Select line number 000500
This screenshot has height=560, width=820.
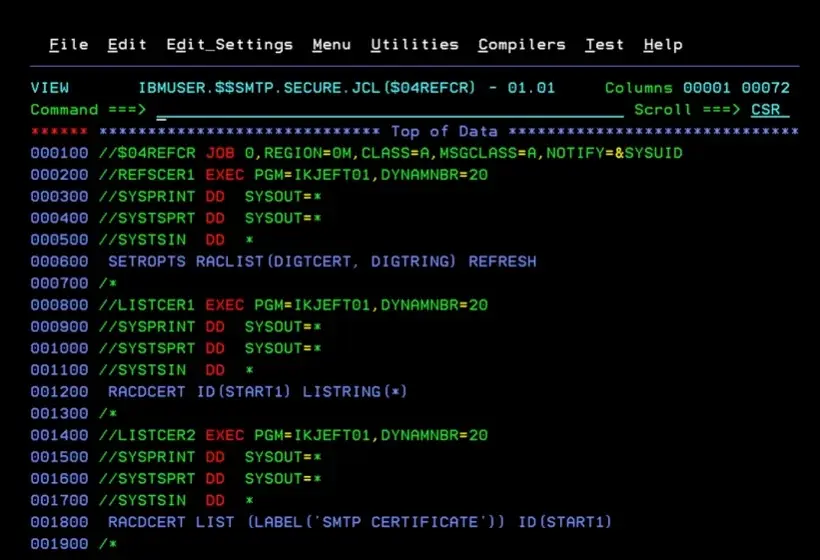tap(59, 240)
